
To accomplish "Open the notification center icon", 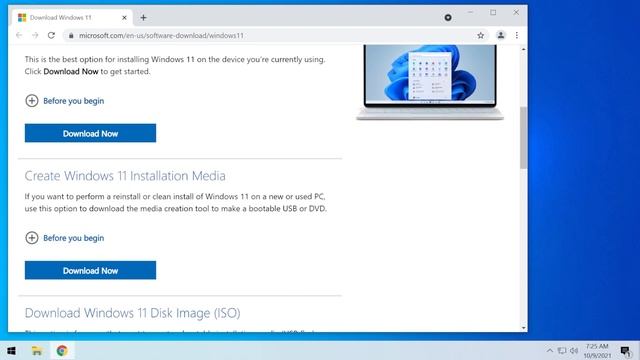I will click(626, 351).
